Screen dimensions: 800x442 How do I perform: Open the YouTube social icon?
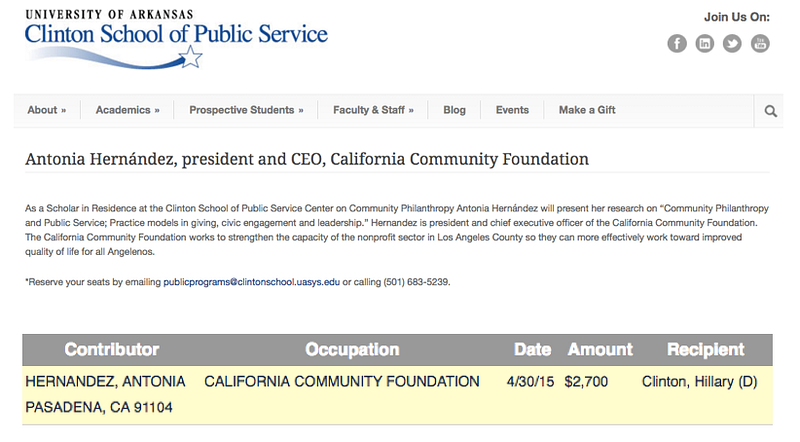coord(760,43)
